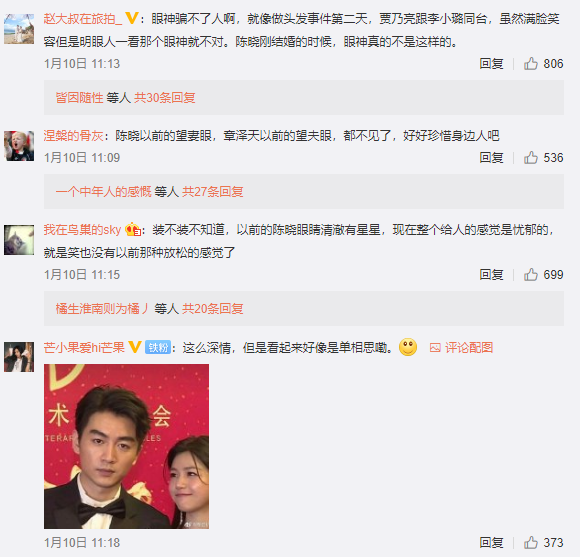Open 我在鸟巢的sky cat avatar
This screenshot has height=557, width=580.
(x=19, y=240)
